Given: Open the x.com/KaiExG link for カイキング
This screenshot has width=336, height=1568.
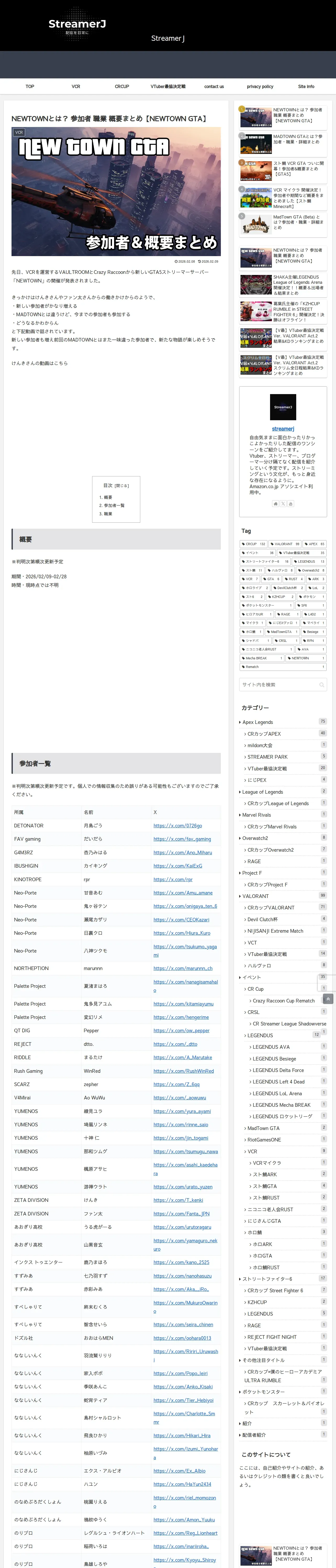Looking at the screenshot, I should click(177, 866).
